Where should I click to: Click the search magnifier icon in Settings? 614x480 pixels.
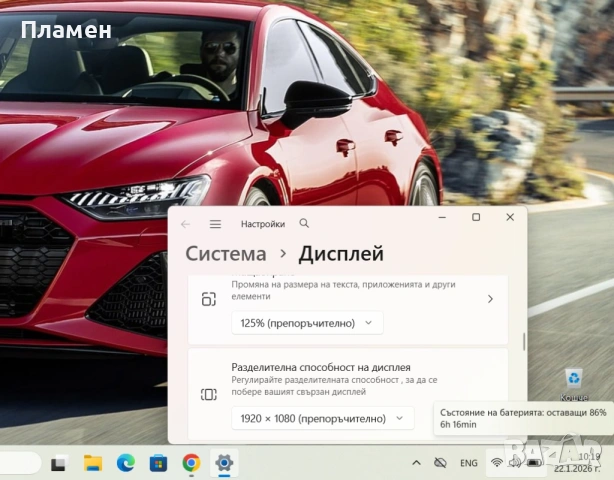pos(304,223)
